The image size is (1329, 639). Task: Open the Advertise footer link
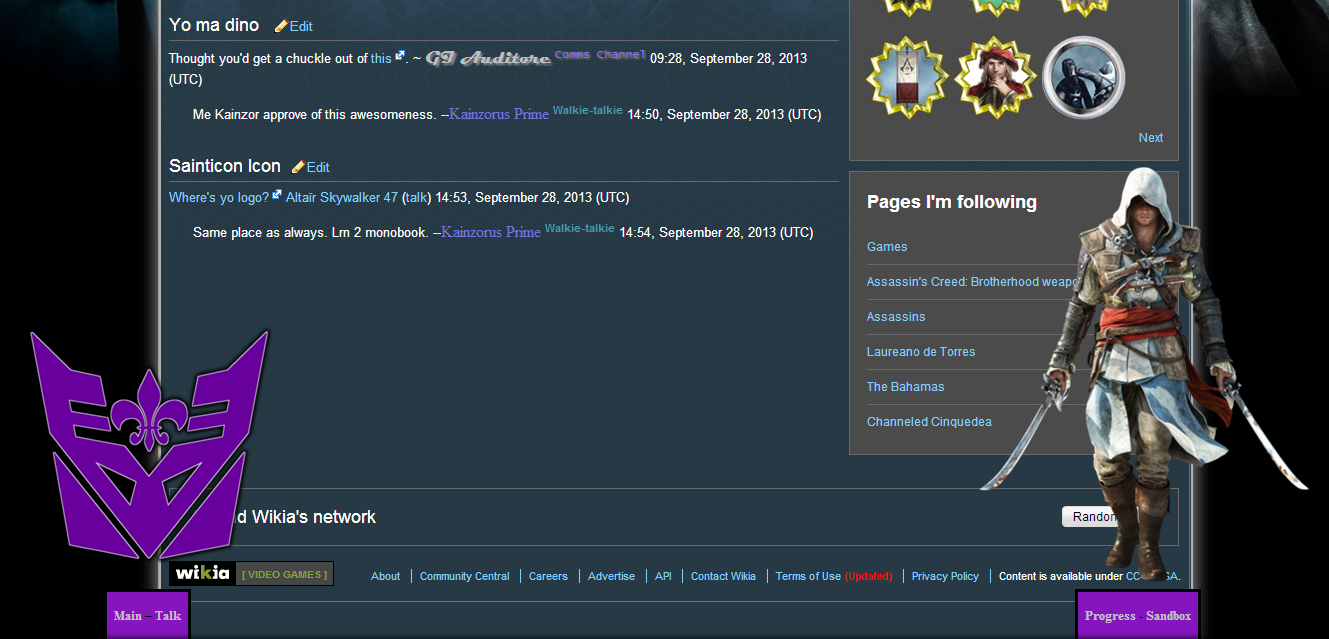(x=611, y=576)
